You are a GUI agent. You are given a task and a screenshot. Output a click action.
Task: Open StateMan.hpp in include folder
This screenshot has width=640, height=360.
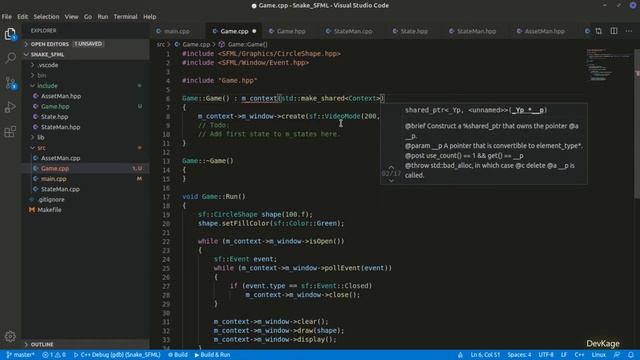coord(86,127)
